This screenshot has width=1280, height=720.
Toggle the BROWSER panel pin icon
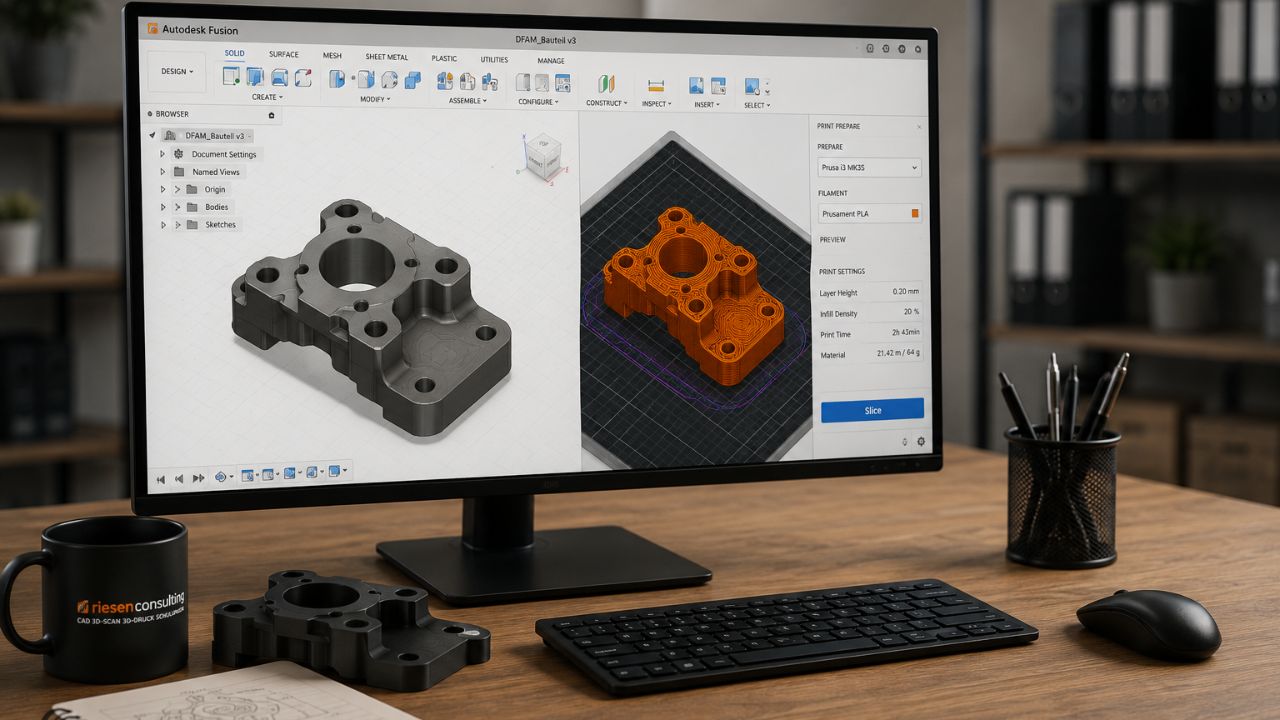[271, 115]
